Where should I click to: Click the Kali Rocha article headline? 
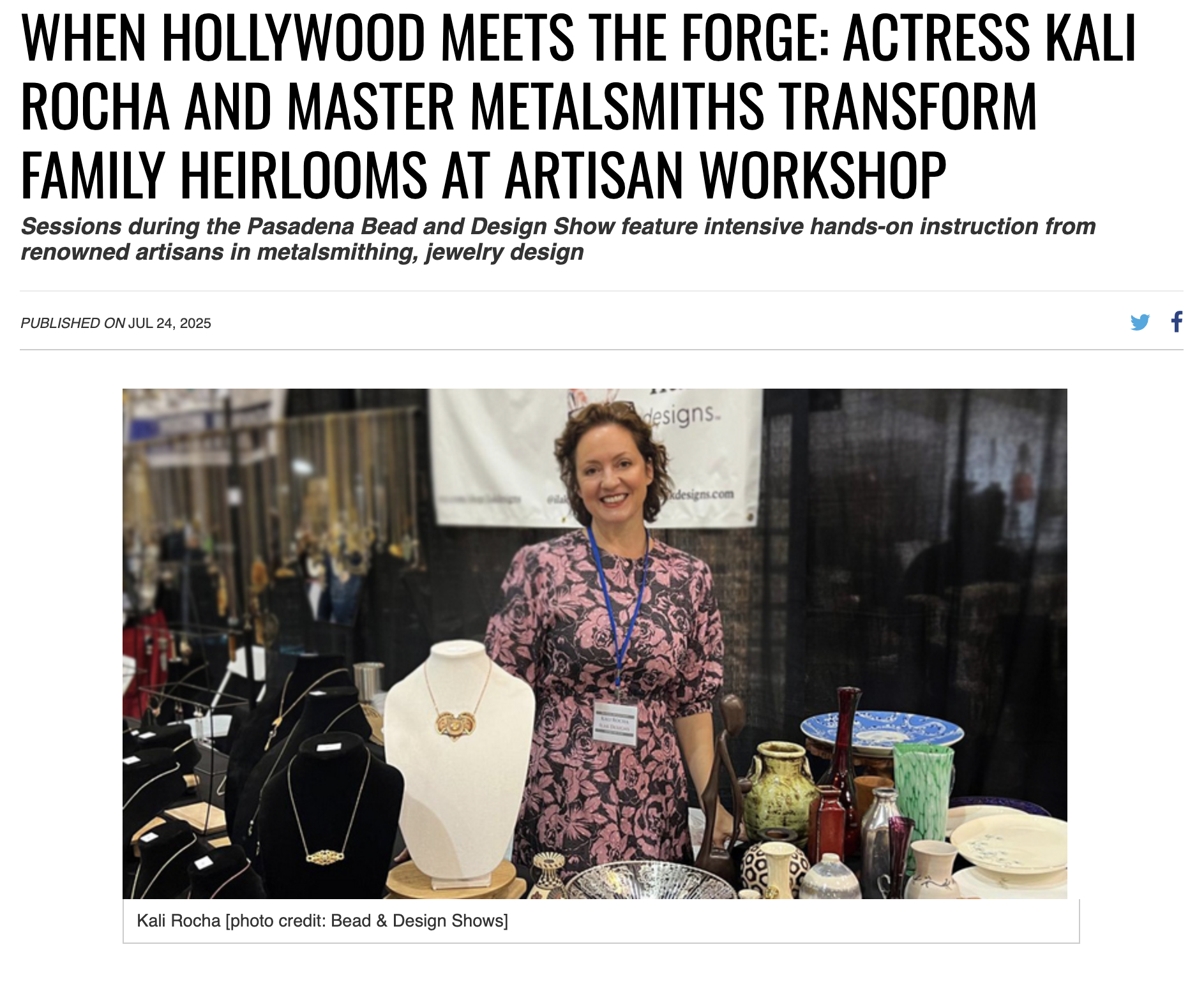578,105
